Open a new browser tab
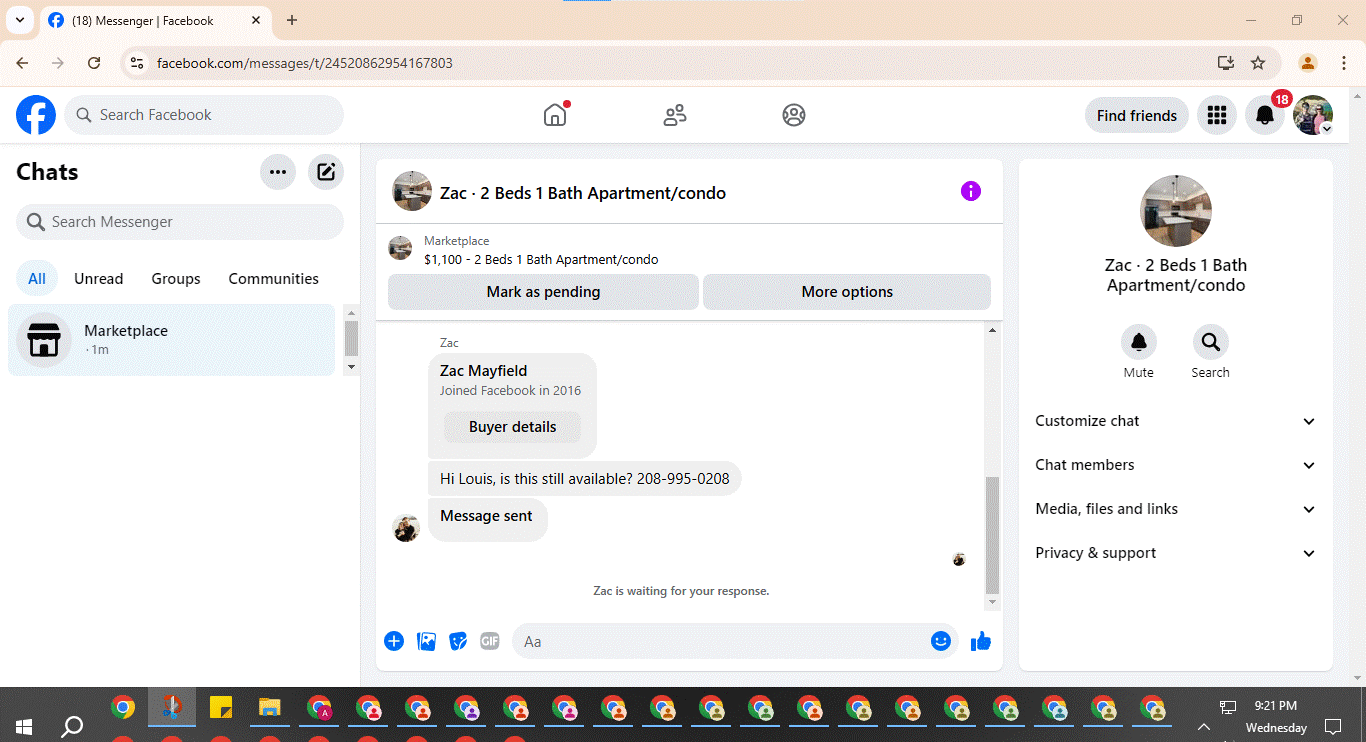1366x742 pixels. click(292, 20)
